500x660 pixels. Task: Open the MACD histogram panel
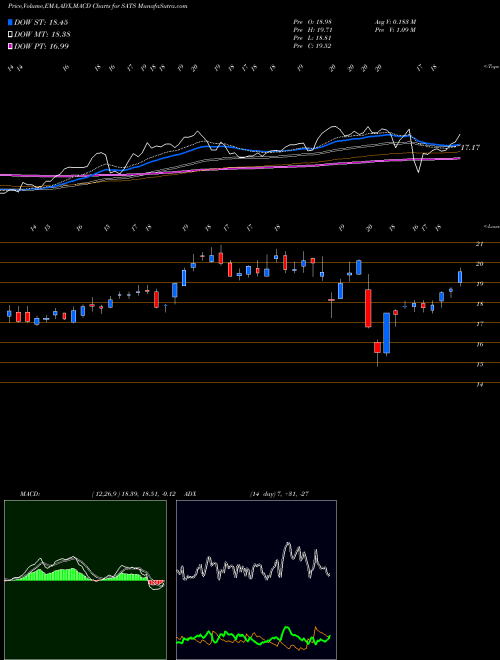[85, 580]
